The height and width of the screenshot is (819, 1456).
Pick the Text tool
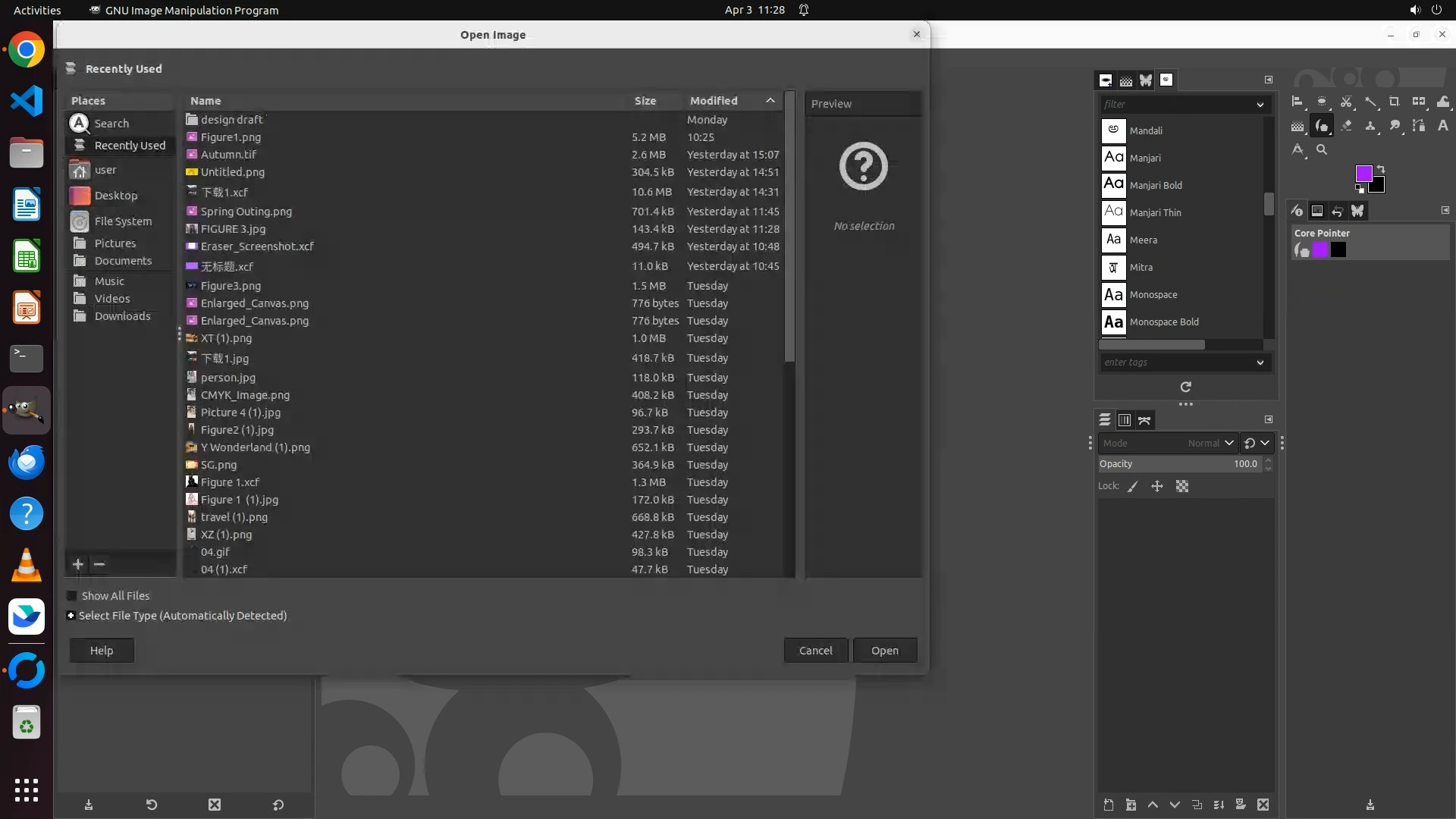click(1442, 126)
